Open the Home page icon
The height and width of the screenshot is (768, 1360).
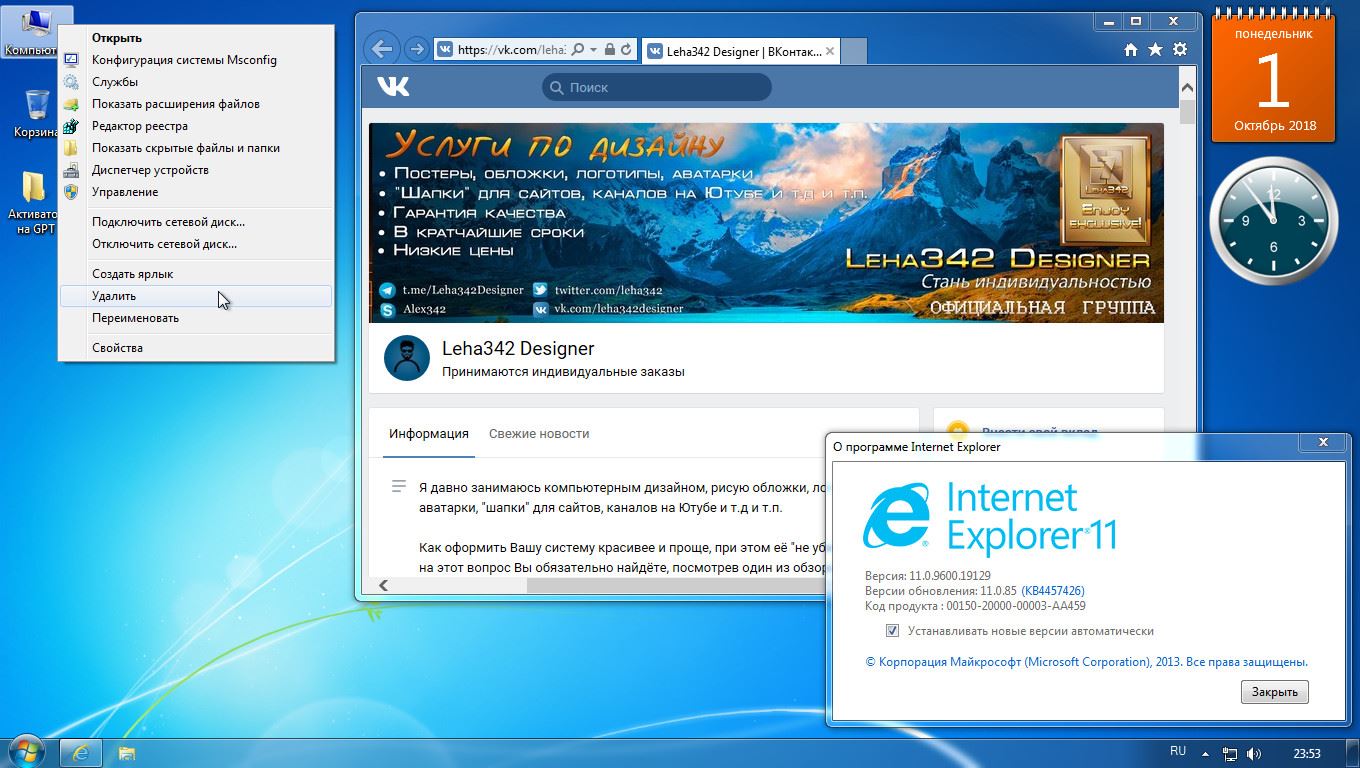(1130, 50)
